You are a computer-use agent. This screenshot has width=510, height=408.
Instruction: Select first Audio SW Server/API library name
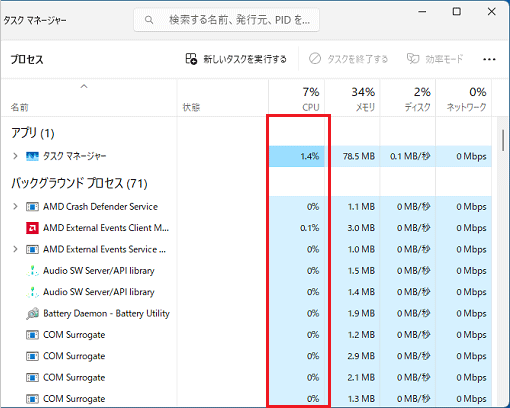click(99, 271)
